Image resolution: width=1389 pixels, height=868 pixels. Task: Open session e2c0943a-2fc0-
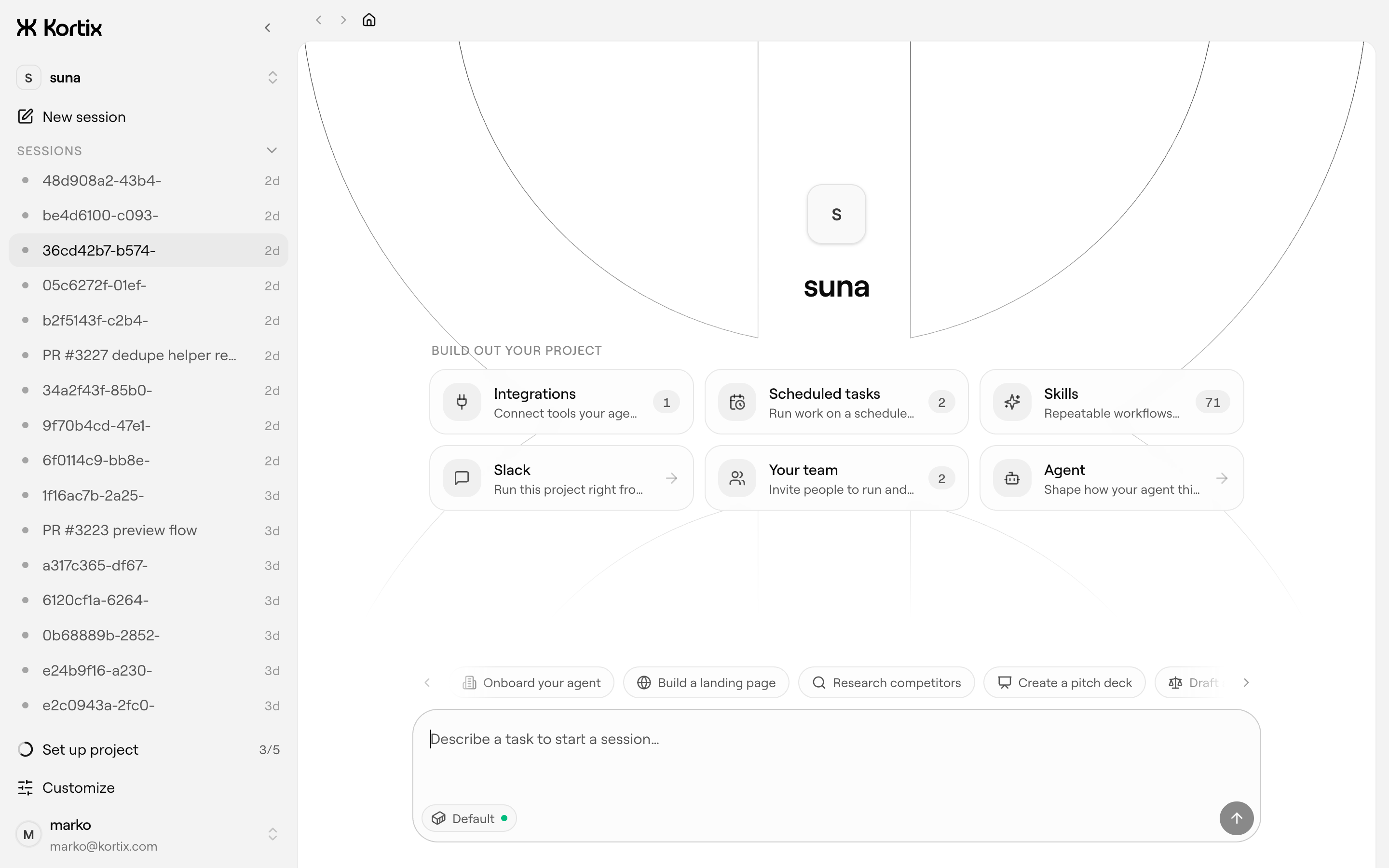pos(148,706)
